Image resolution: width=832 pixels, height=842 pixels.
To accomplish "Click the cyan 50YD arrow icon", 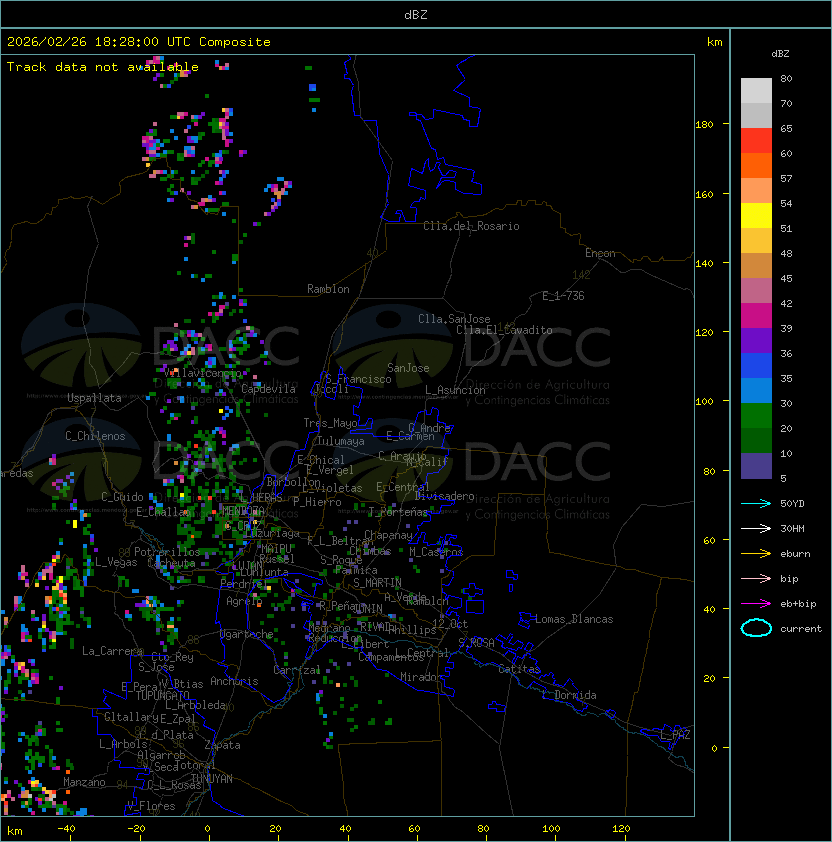I will tap(756, 503).
